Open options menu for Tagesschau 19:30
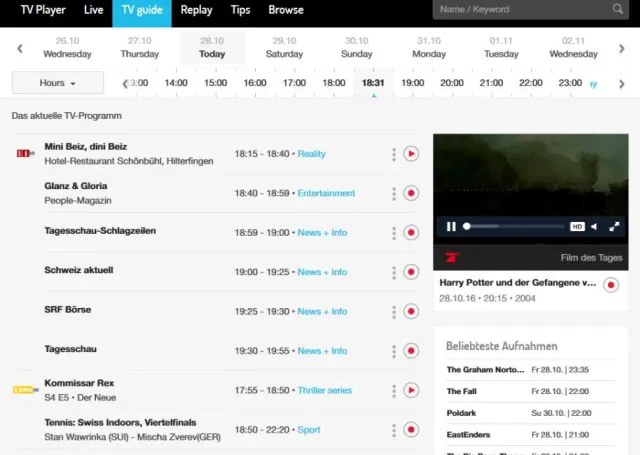This screenshot has width=640, height=455. point(394,351)
